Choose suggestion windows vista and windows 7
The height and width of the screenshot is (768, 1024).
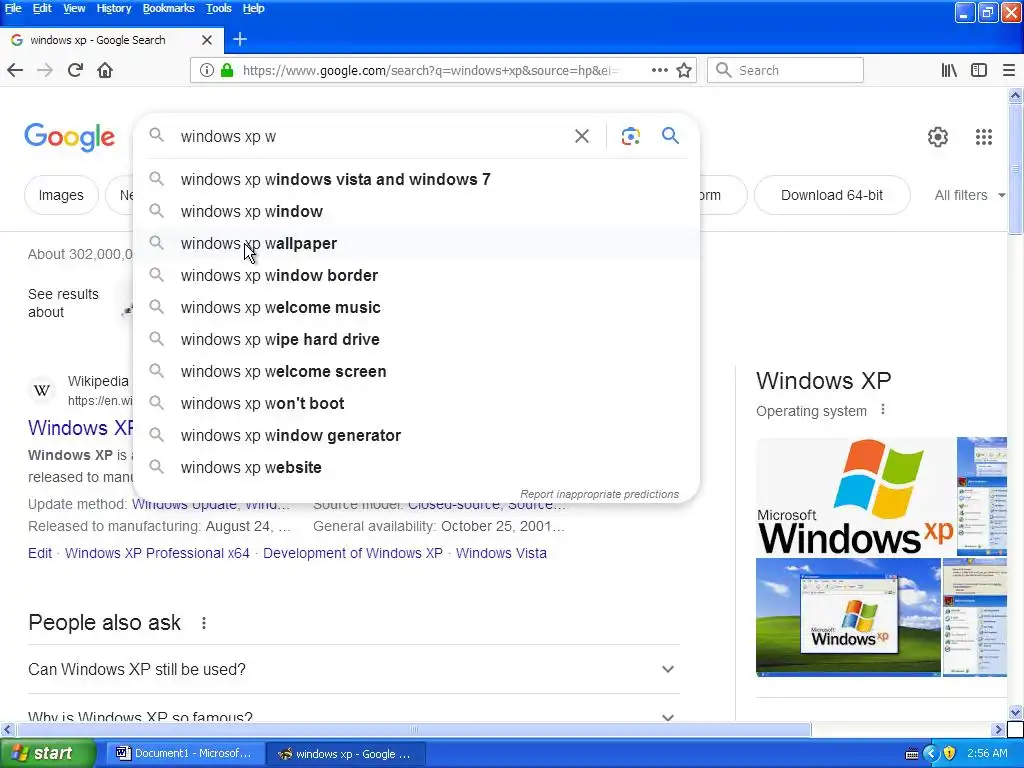(x=416, y=180)
